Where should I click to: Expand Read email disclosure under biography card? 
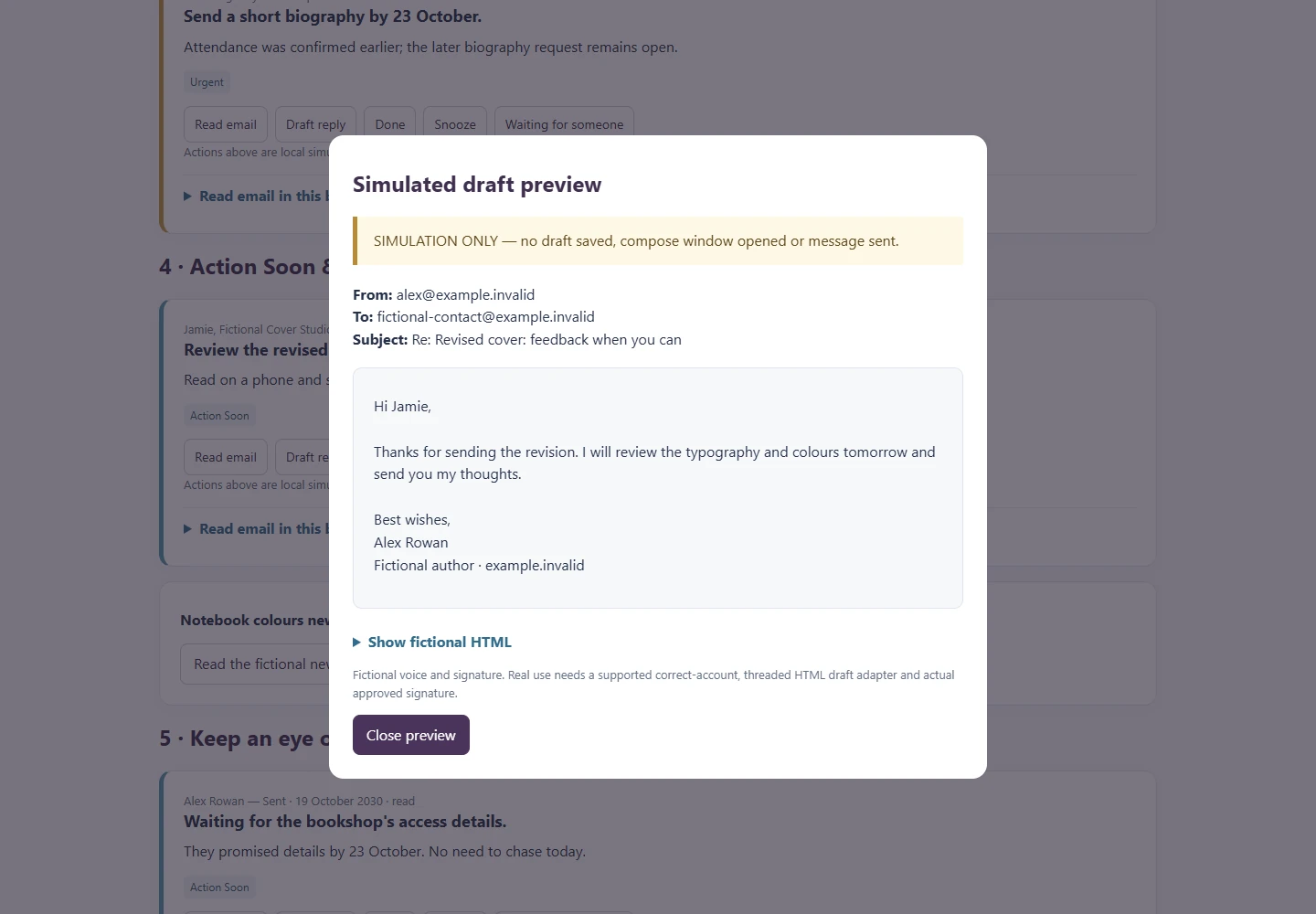coord(257,197)
